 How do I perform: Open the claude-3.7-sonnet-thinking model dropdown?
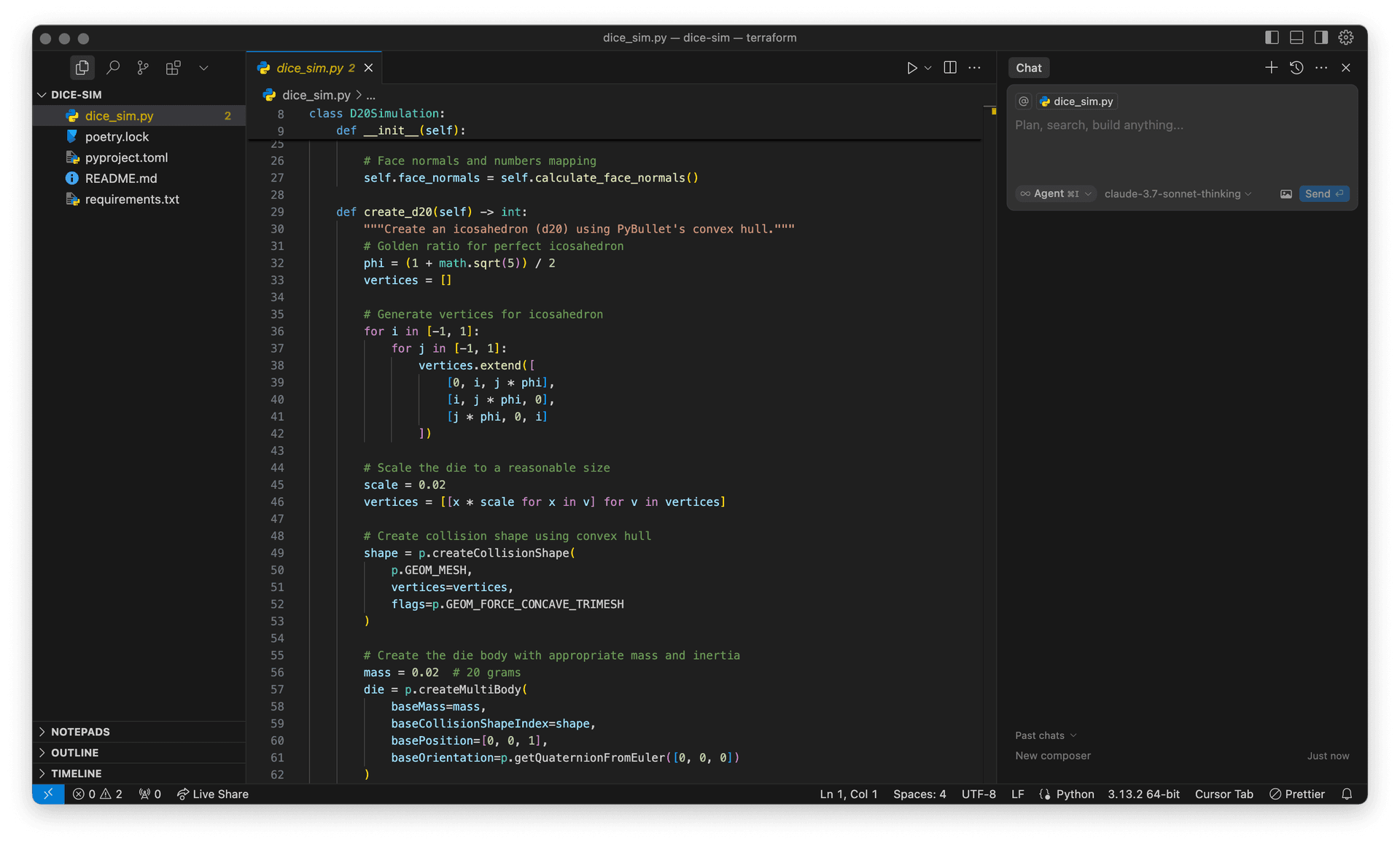click(1177, 194)
